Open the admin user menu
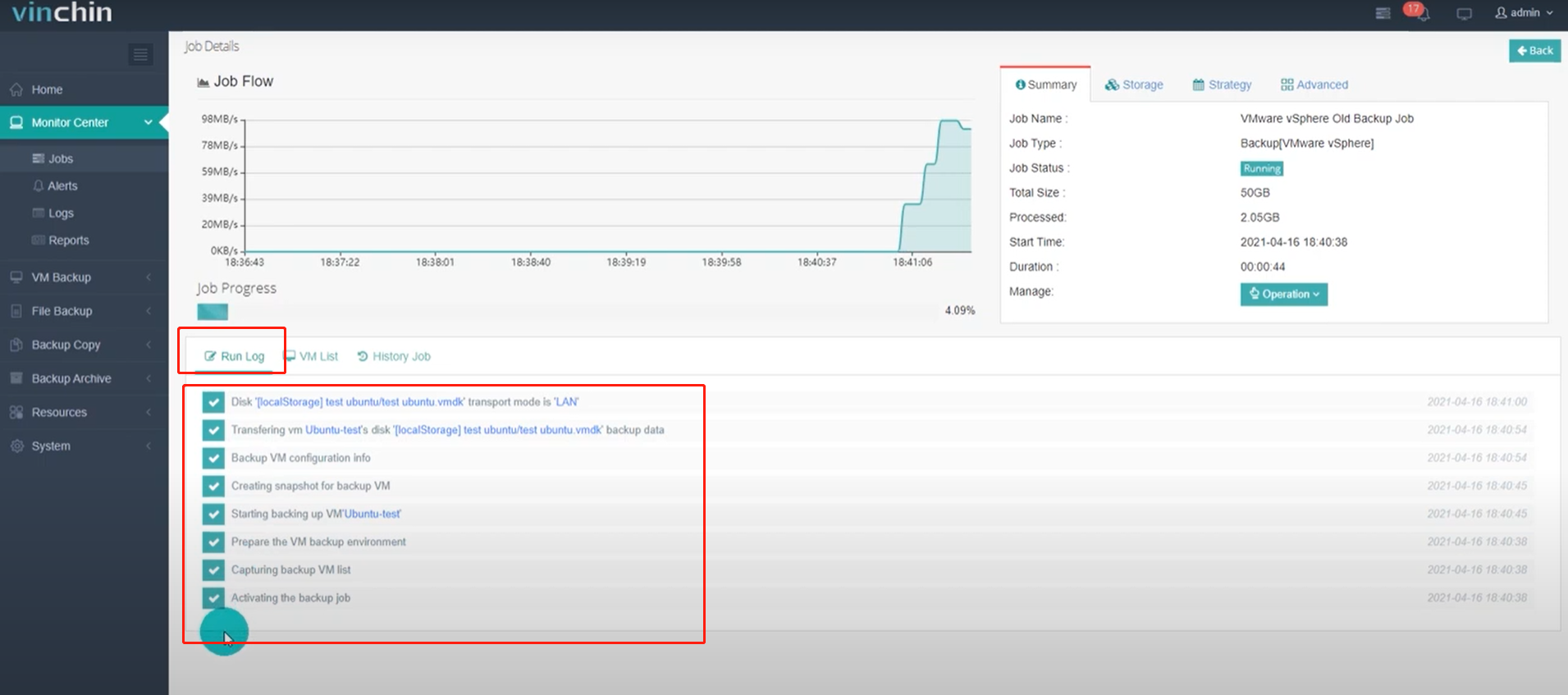 point(1524,12)
